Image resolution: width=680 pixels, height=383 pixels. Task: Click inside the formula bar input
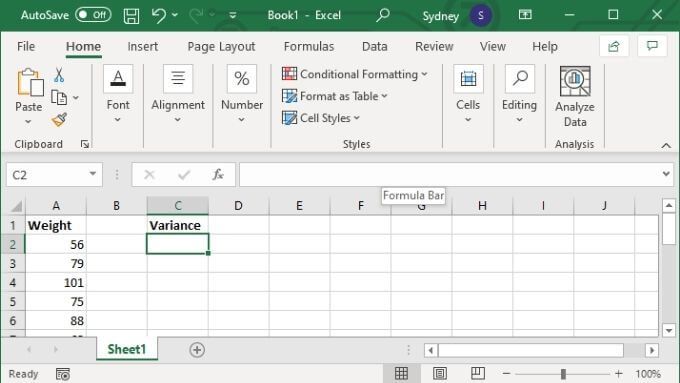(449, 174)
